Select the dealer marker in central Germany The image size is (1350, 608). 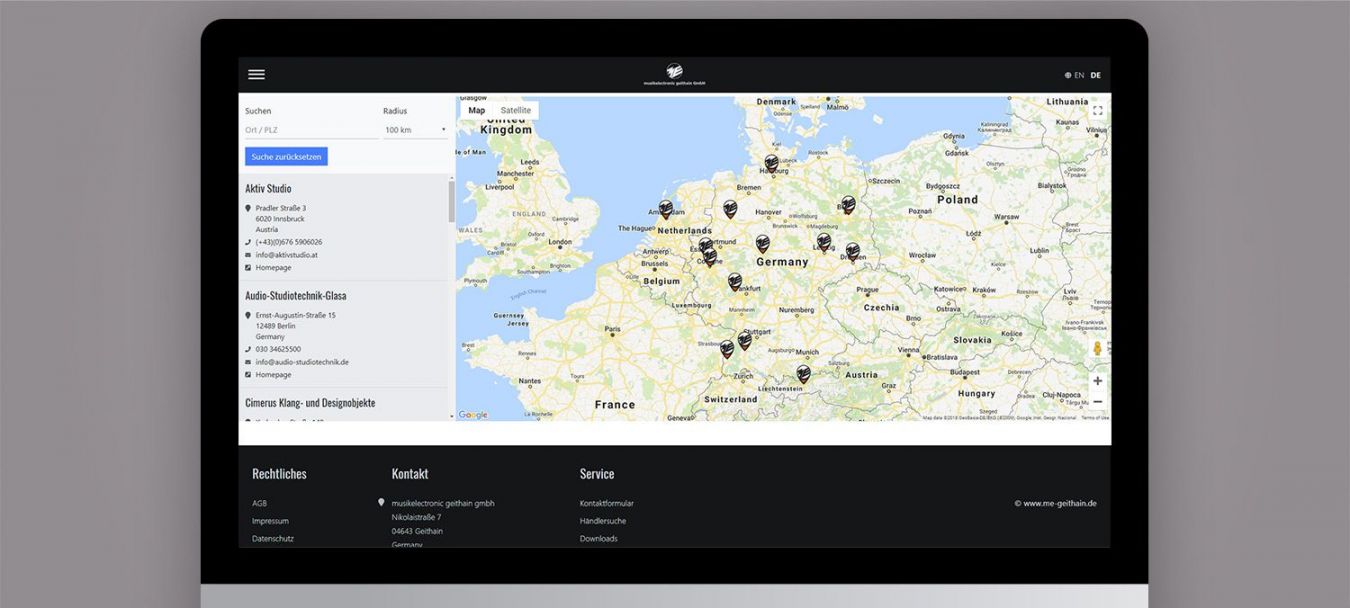tap(762, 243)
